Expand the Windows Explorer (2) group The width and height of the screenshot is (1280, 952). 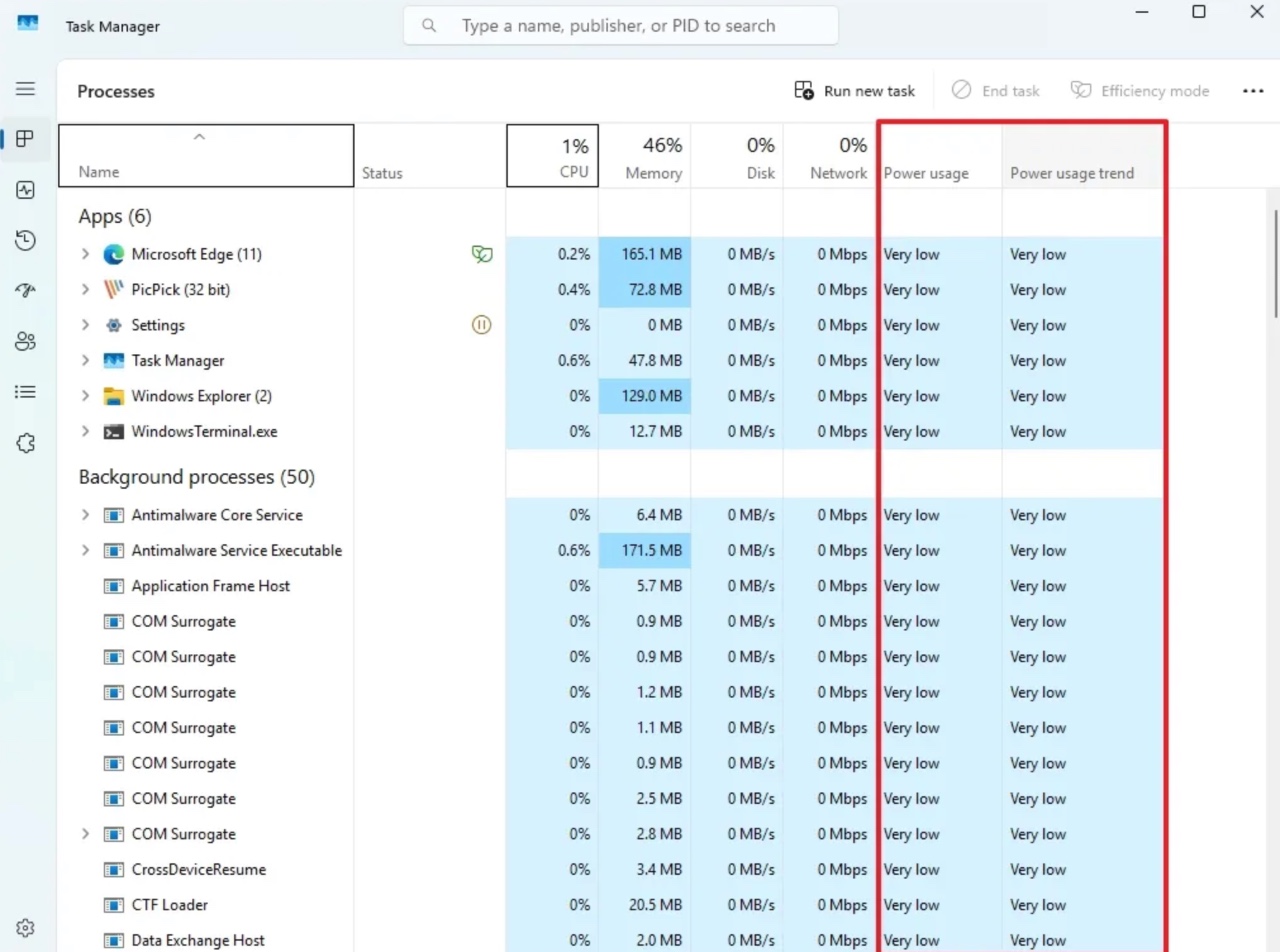(x=85, y=396)
